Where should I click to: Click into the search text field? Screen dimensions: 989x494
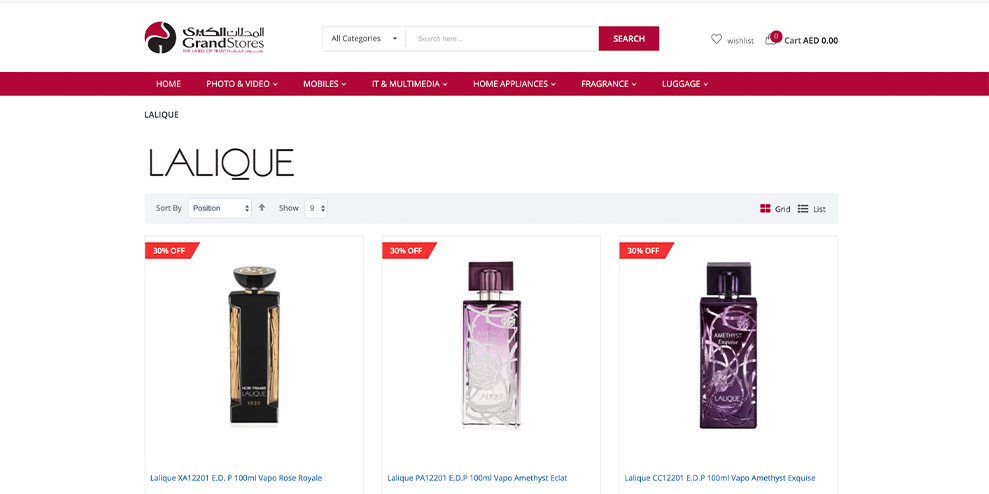point(502,38)
